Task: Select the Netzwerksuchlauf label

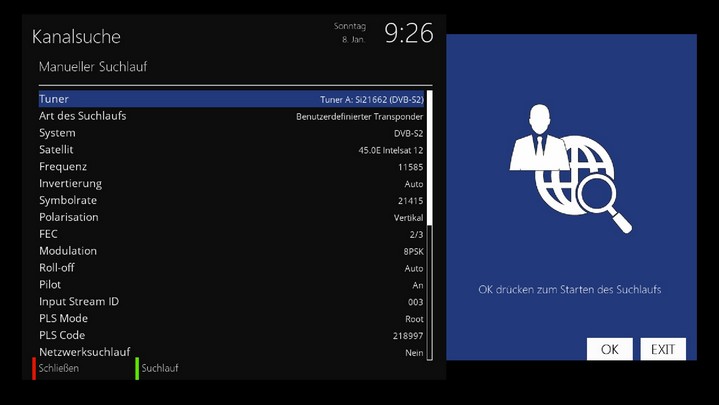Action: tap(84, 352)
